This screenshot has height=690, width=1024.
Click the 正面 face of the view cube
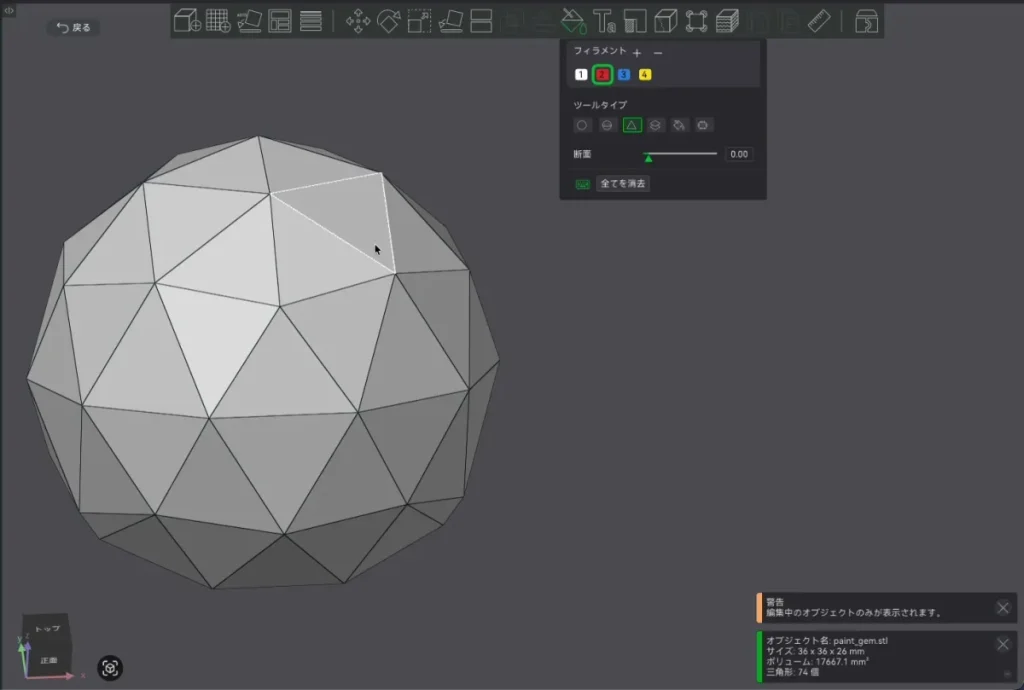coord(49,659)
